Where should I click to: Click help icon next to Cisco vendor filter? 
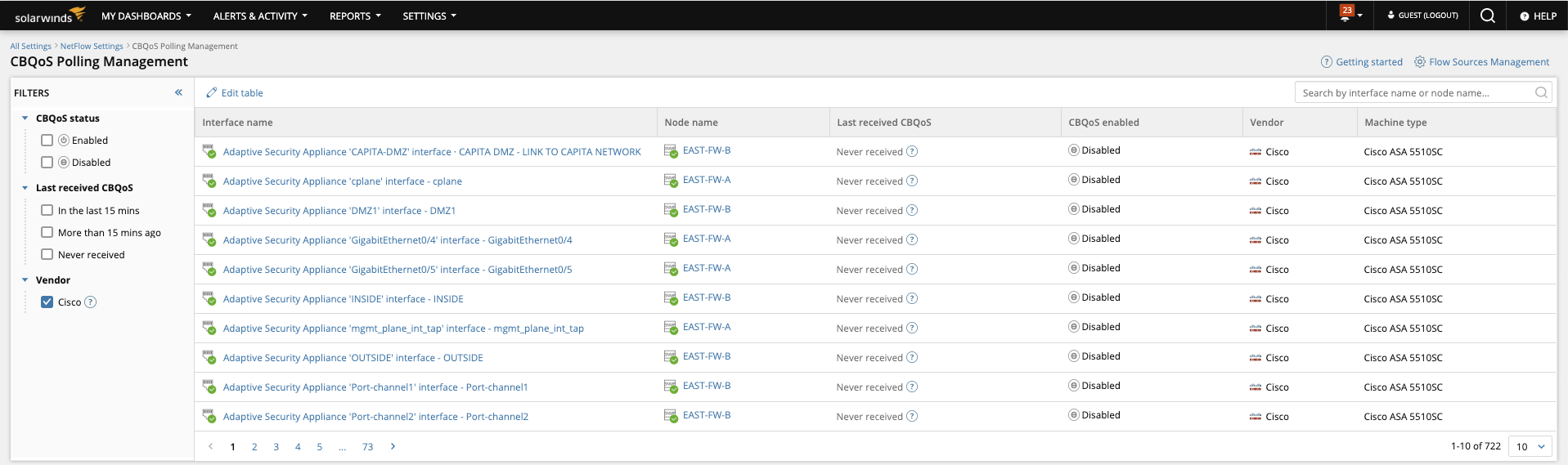[91, 302]
